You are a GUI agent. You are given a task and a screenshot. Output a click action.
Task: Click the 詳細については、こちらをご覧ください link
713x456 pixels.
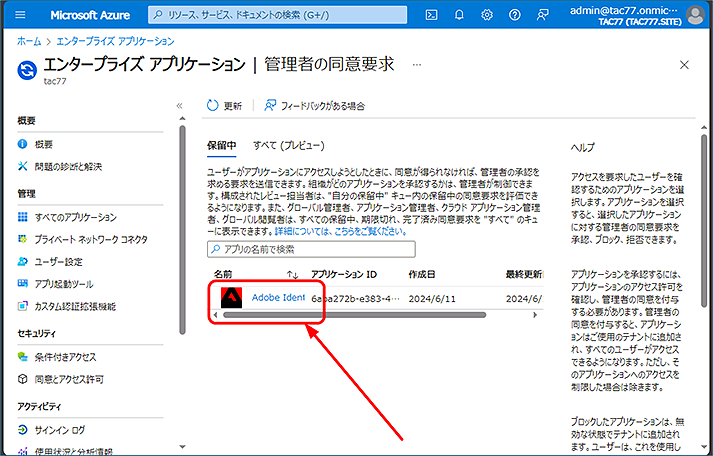tap(341, 231)
